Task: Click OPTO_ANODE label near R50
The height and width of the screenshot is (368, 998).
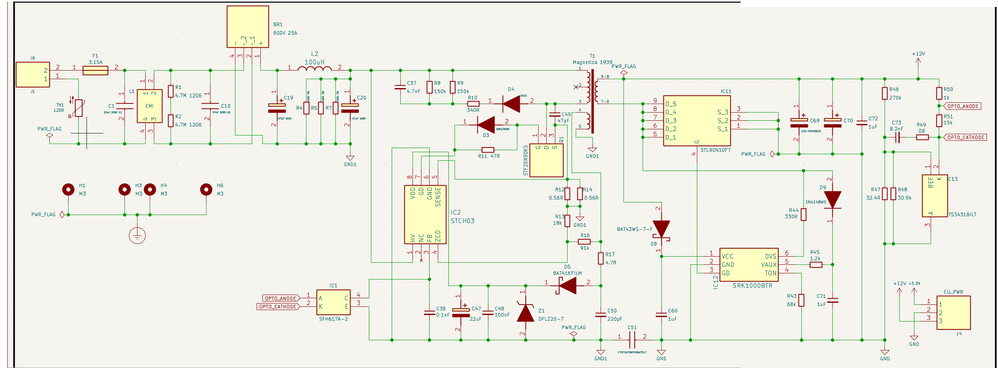Action: coord(962,106)
